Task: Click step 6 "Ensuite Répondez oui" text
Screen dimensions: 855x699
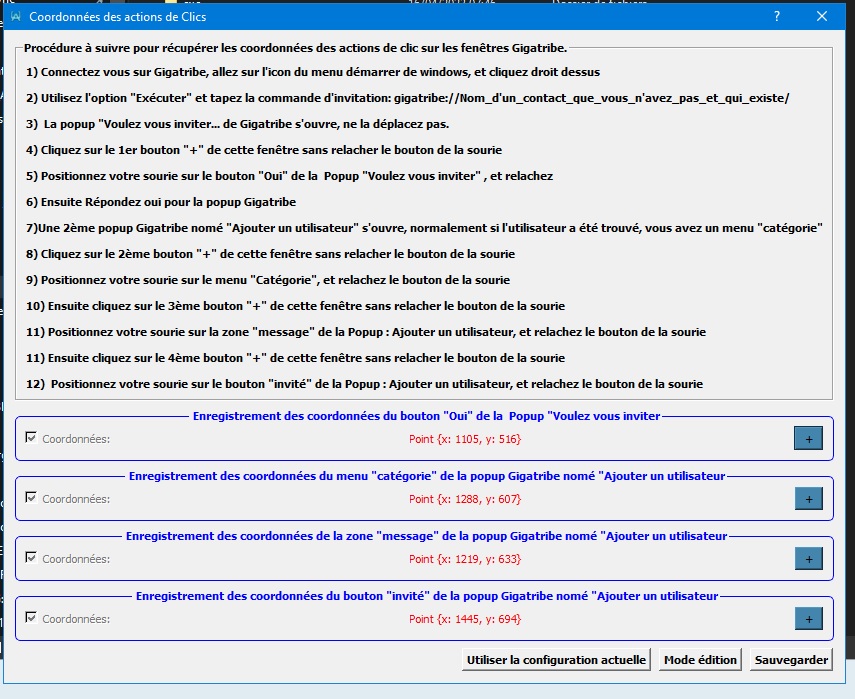Action: coord(161,202)
